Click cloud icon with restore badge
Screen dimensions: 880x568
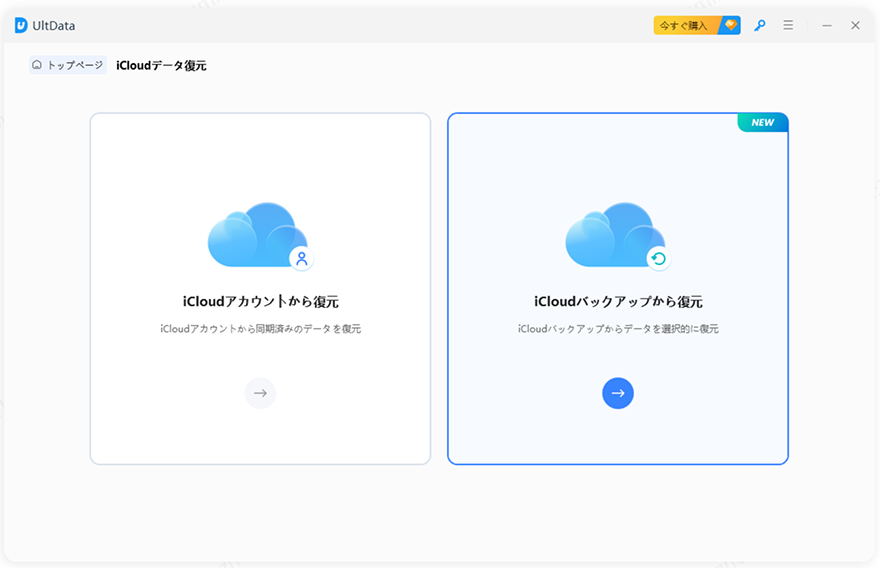coord(618,236)
